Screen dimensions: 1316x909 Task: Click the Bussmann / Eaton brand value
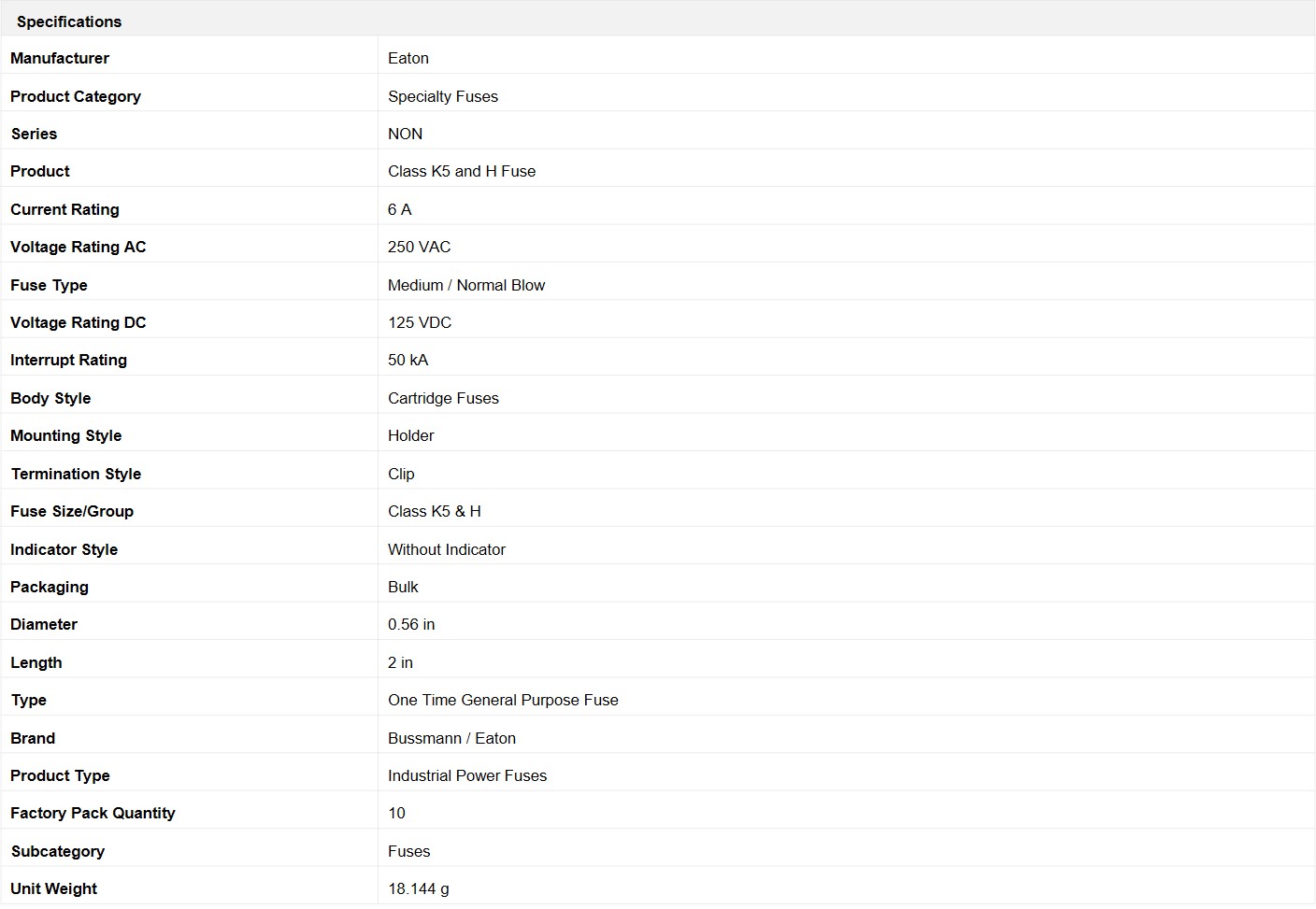(x=451, y=738)
